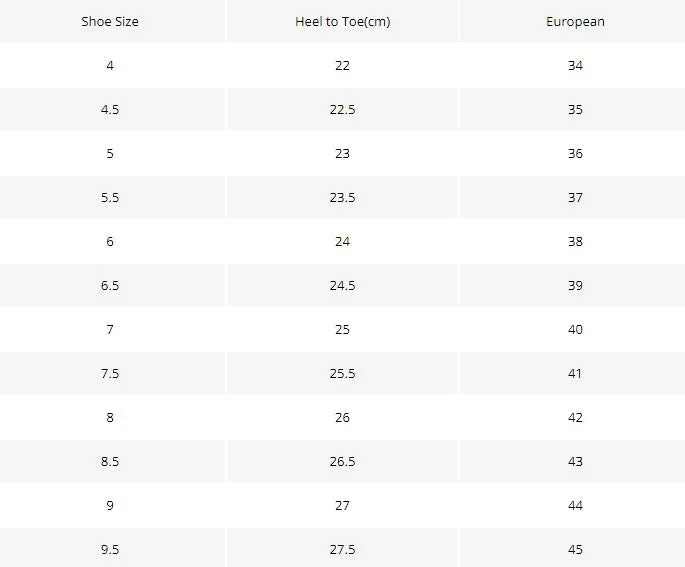Click the European column header
The width and height of the screenshot is (685, 567).
pos(575,21)
